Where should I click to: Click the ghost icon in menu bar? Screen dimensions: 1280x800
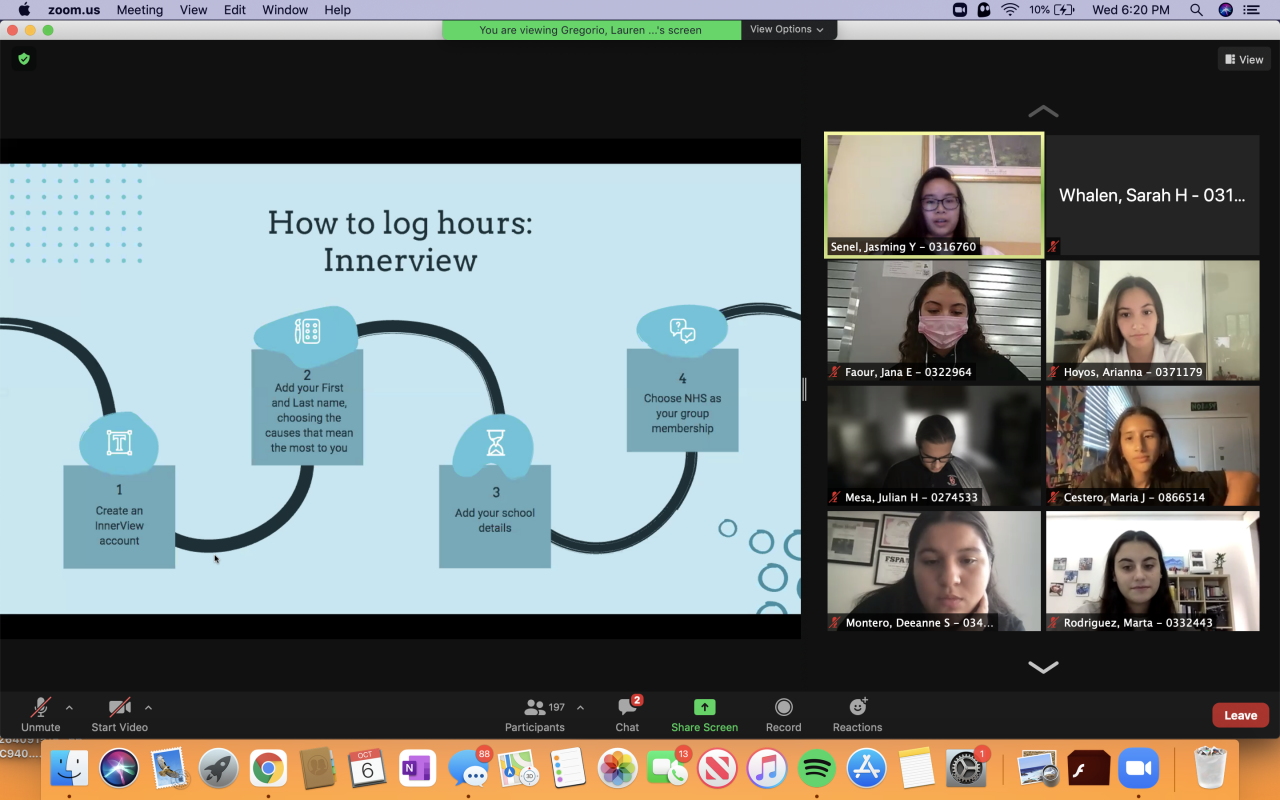984,10
